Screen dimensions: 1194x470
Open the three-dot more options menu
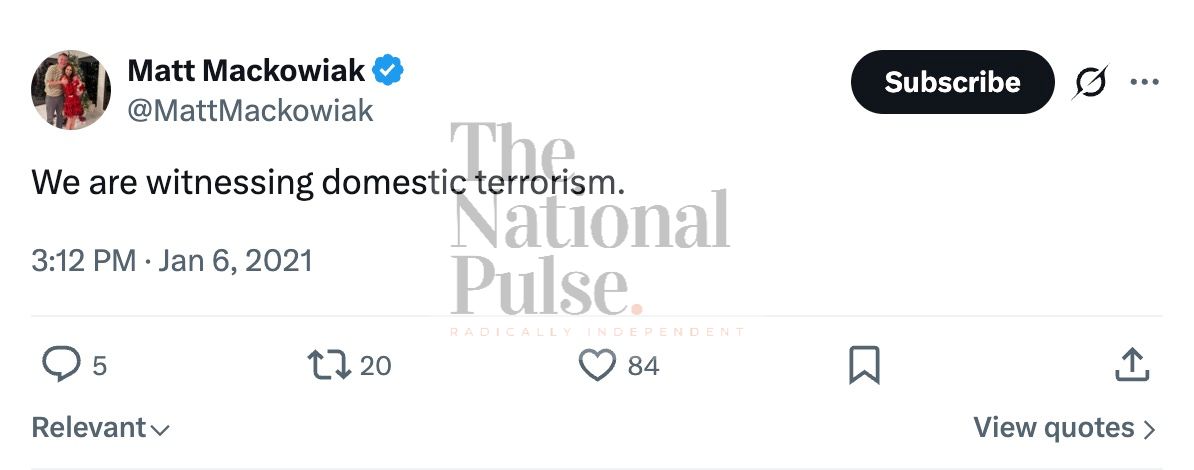click(x=1144, y=83)
